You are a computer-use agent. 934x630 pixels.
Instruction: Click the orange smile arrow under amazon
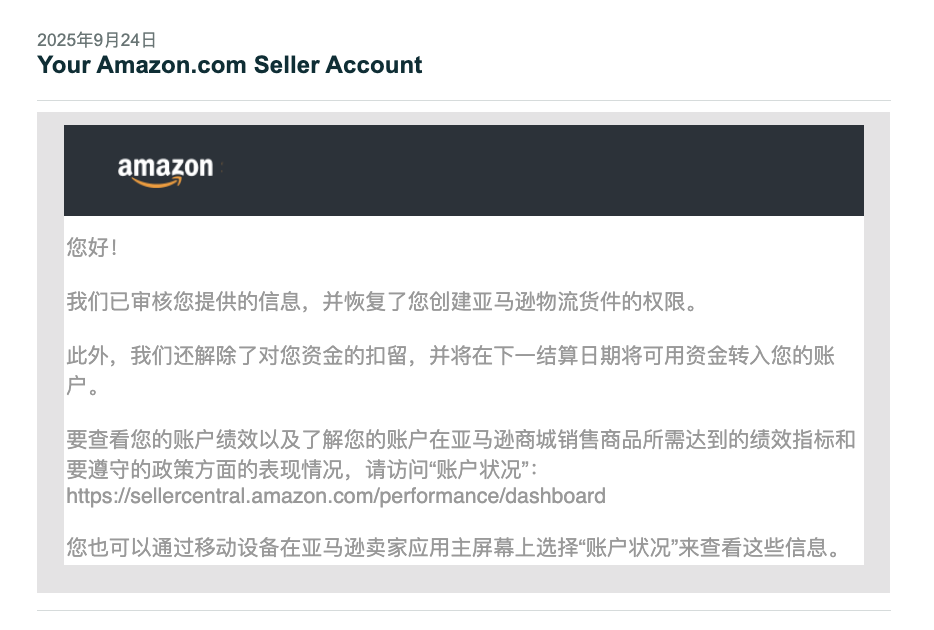(157, 183)
